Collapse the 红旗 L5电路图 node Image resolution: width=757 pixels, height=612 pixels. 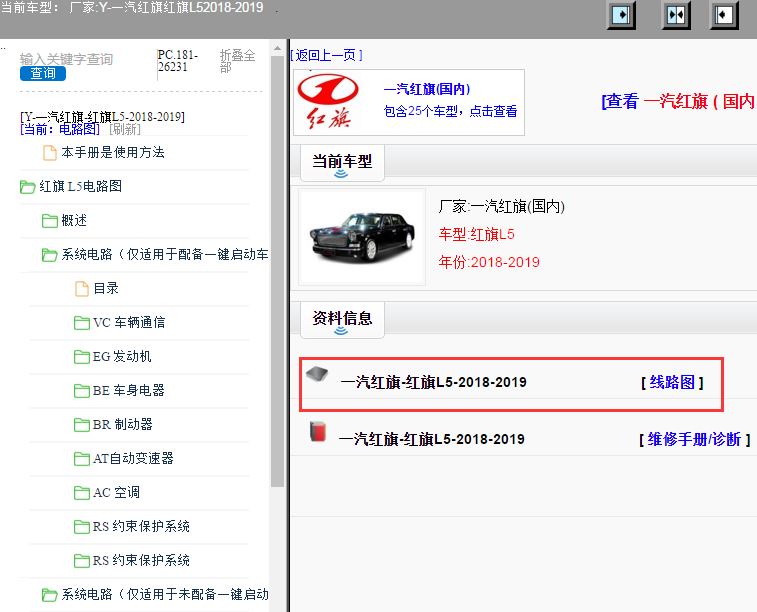point(81,187)
